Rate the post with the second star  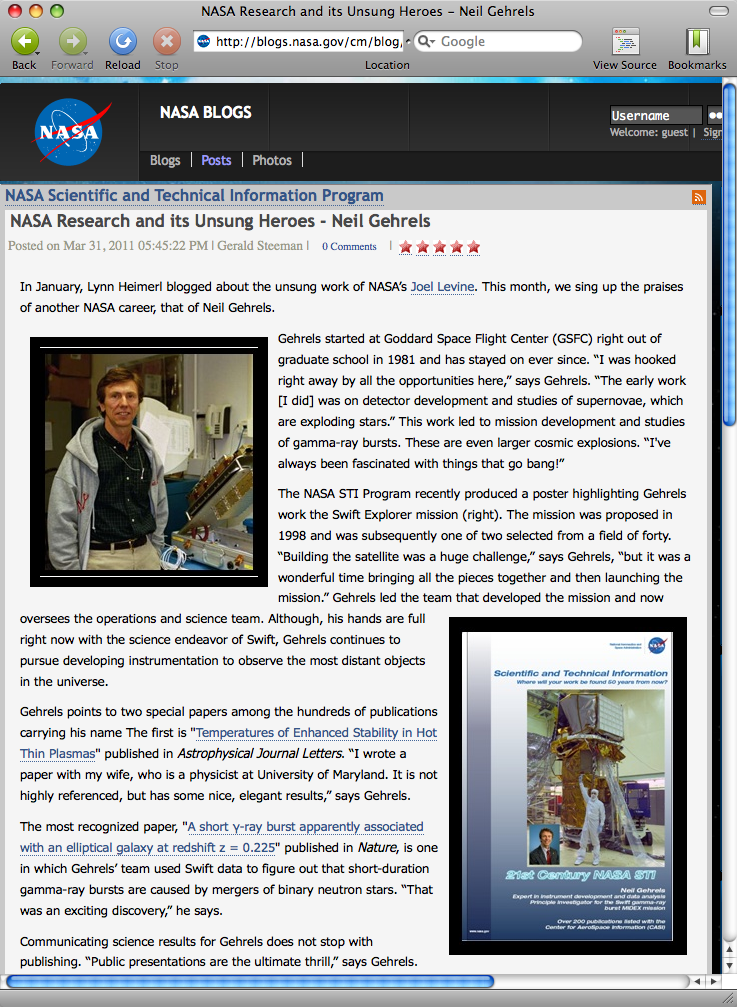pos(422,247)
